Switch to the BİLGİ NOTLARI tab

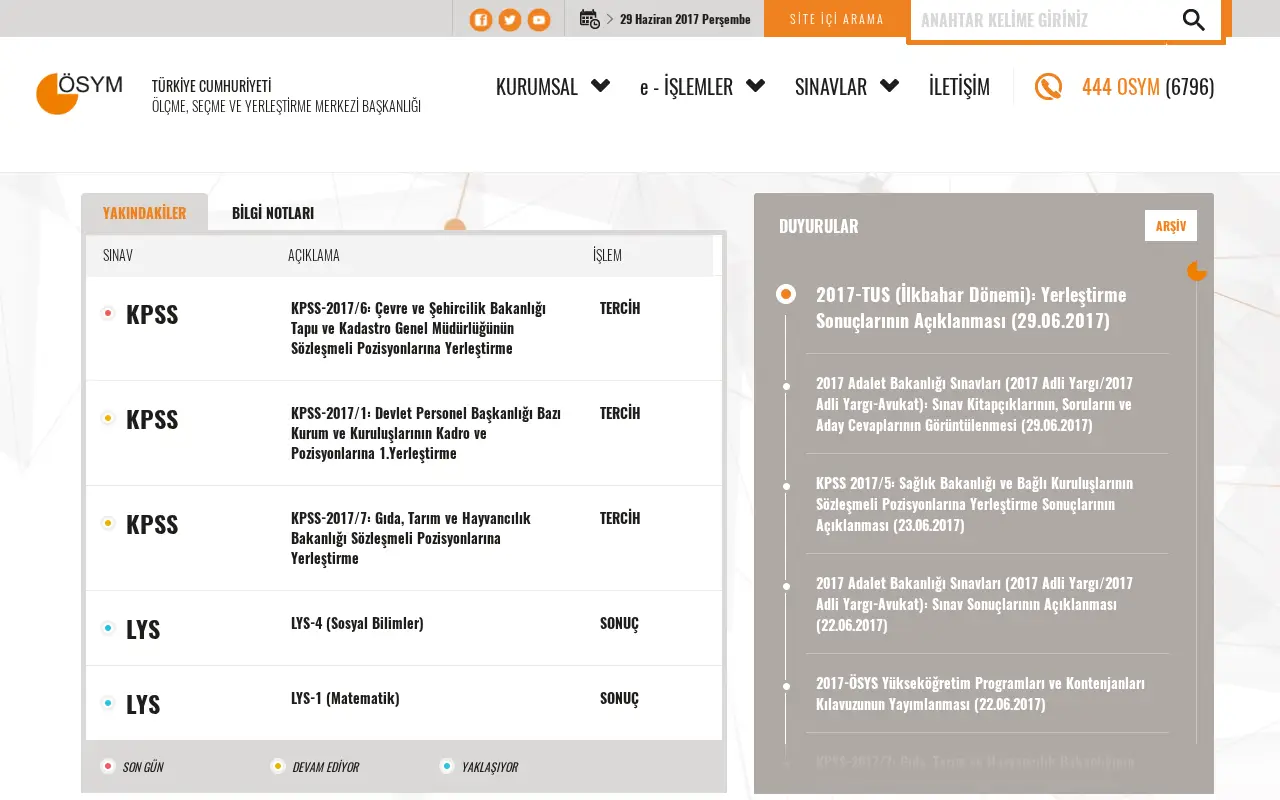click(273, 213)
